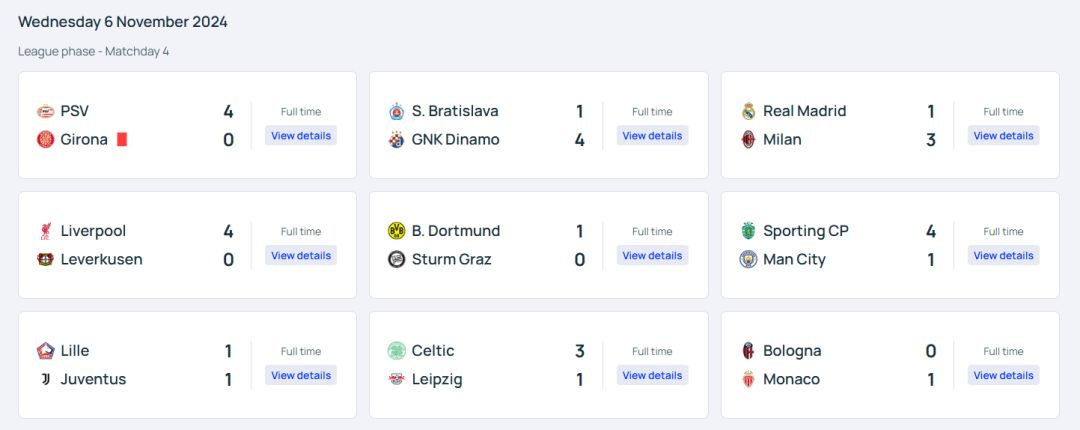The width and height of the screenshot is (1080, 430).
Task: Open details for Liverpool vs Leverkusen match
Action: pos(301,256)
